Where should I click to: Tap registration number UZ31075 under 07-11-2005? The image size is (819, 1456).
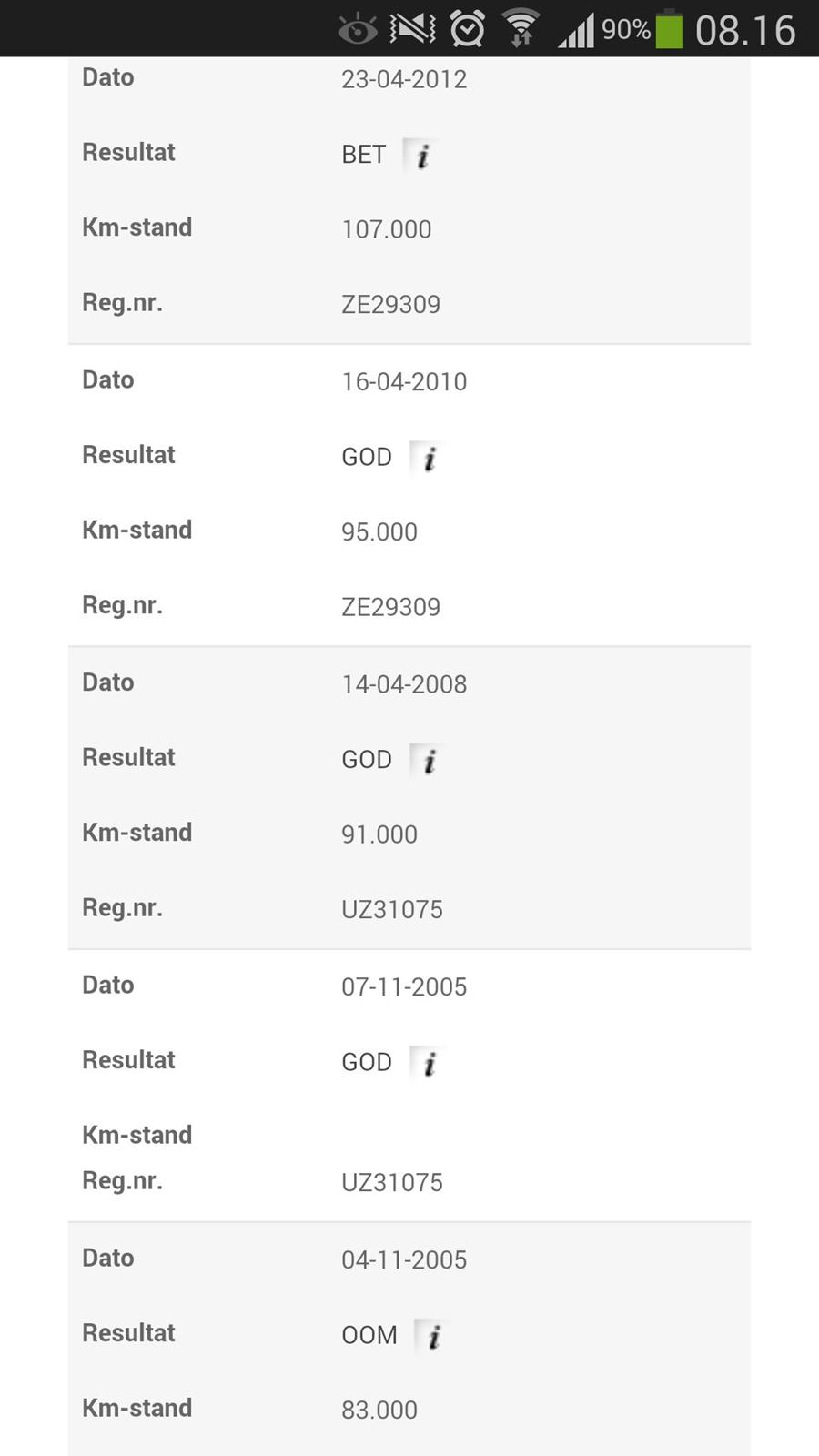click(x=392, y=1182)
